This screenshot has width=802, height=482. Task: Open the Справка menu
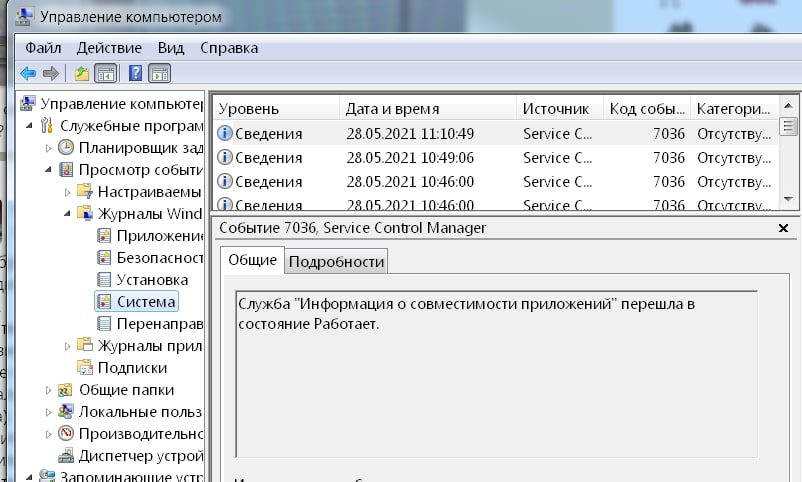[x=229, y=48]
